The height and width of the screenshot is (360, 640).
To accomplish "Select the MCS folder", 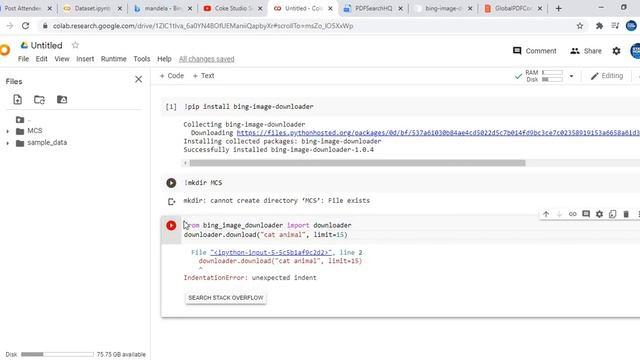I will click(34, 131).
